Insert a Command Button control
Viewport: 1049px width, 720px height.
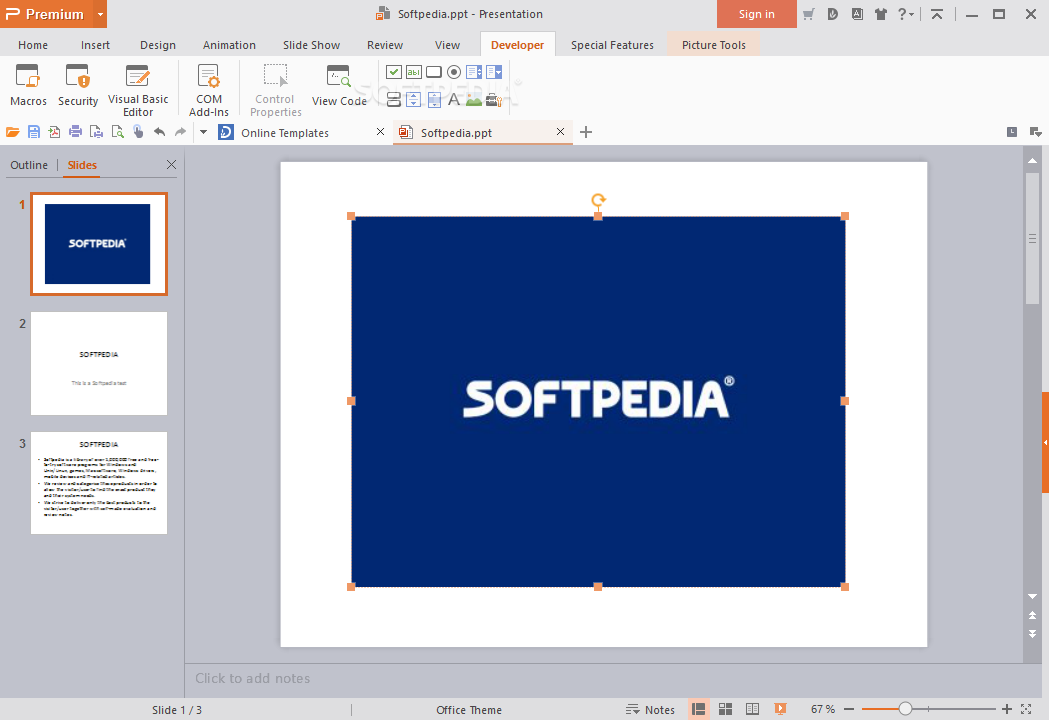tap(434, 72)
